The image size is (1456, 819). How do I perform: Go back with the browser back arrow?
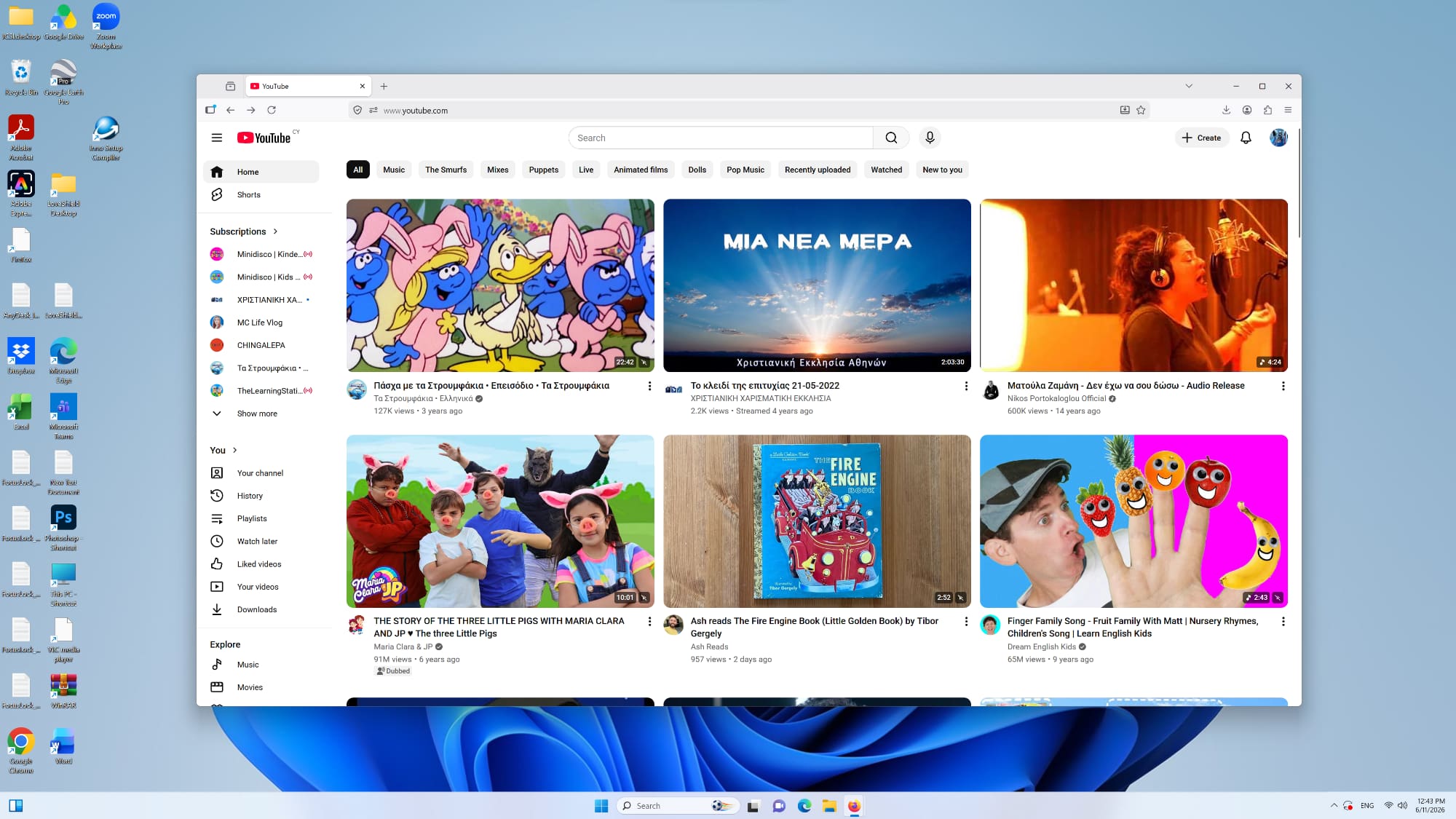click(230, 110)
